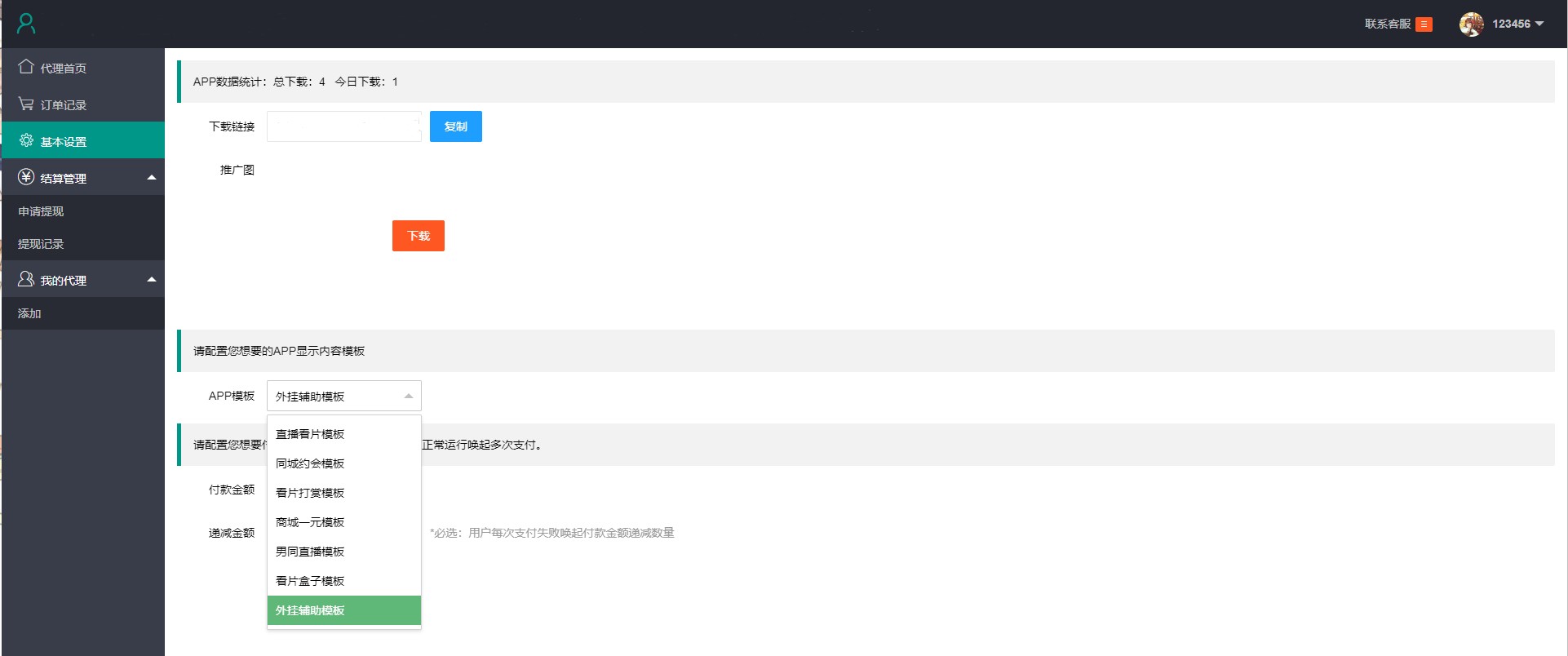Click the orange 下载 button
The width and height of the screenshot is (1568, 656).
coord(419,236)
